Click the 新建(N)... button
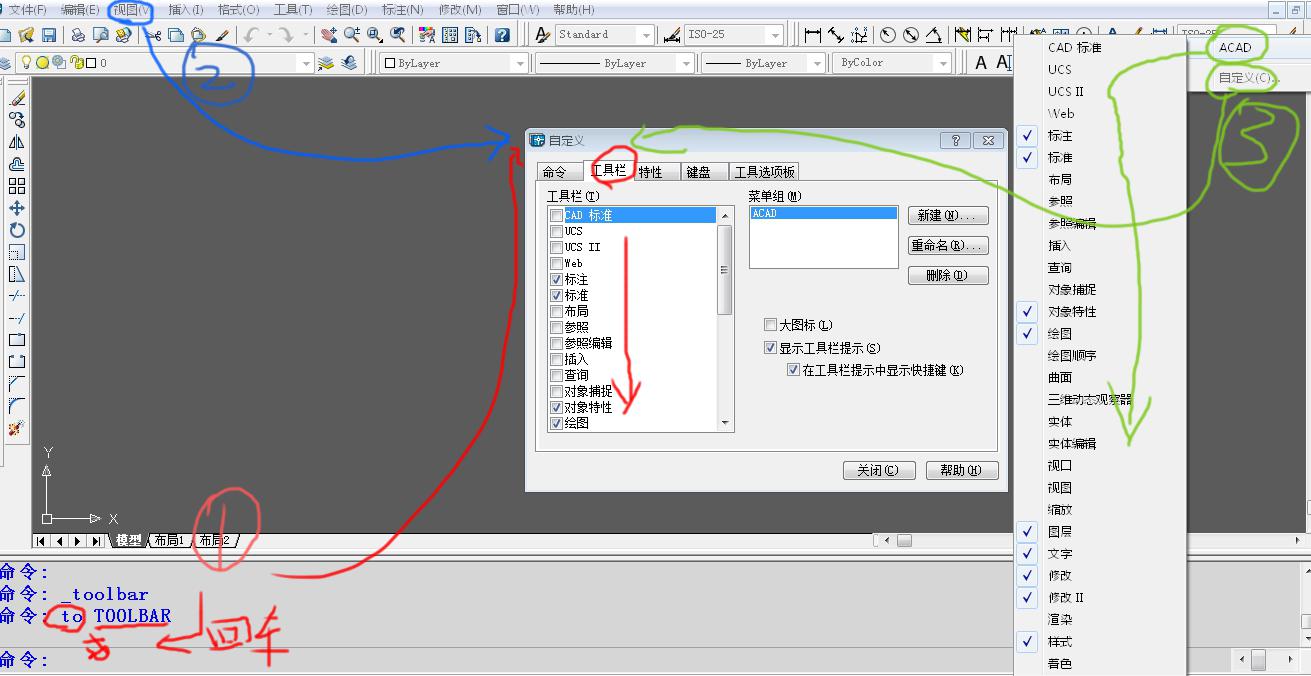The height and width of the screenshot is (676, 1311). (947, 215)
